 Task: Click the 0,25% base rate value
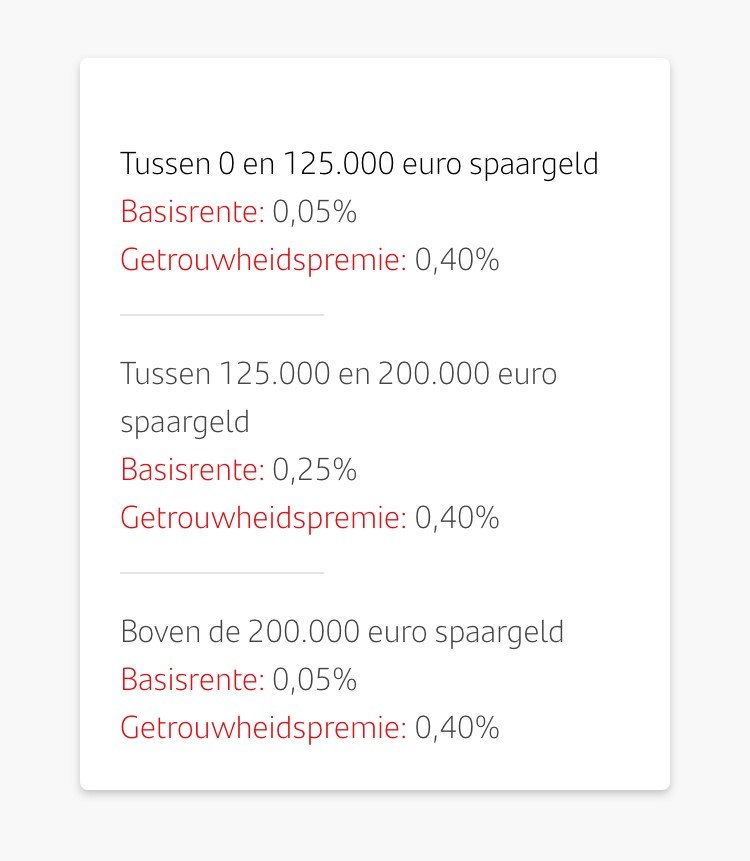315,470
